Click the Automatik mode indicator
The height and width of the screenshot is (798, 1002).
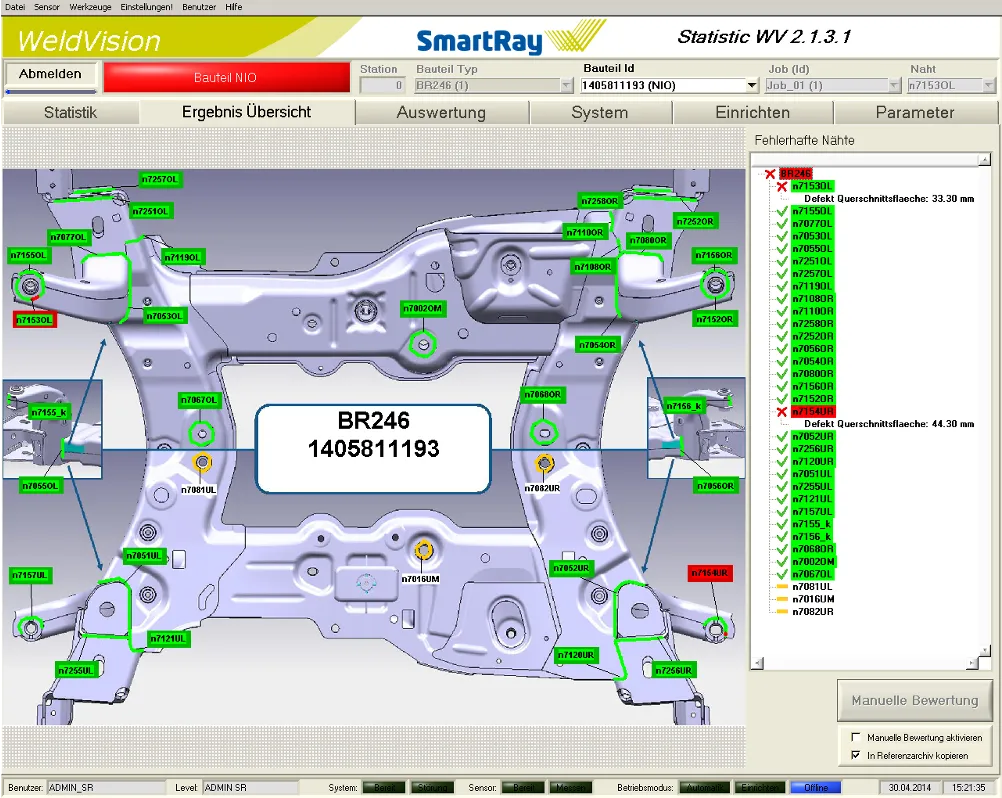coord(705,787)
